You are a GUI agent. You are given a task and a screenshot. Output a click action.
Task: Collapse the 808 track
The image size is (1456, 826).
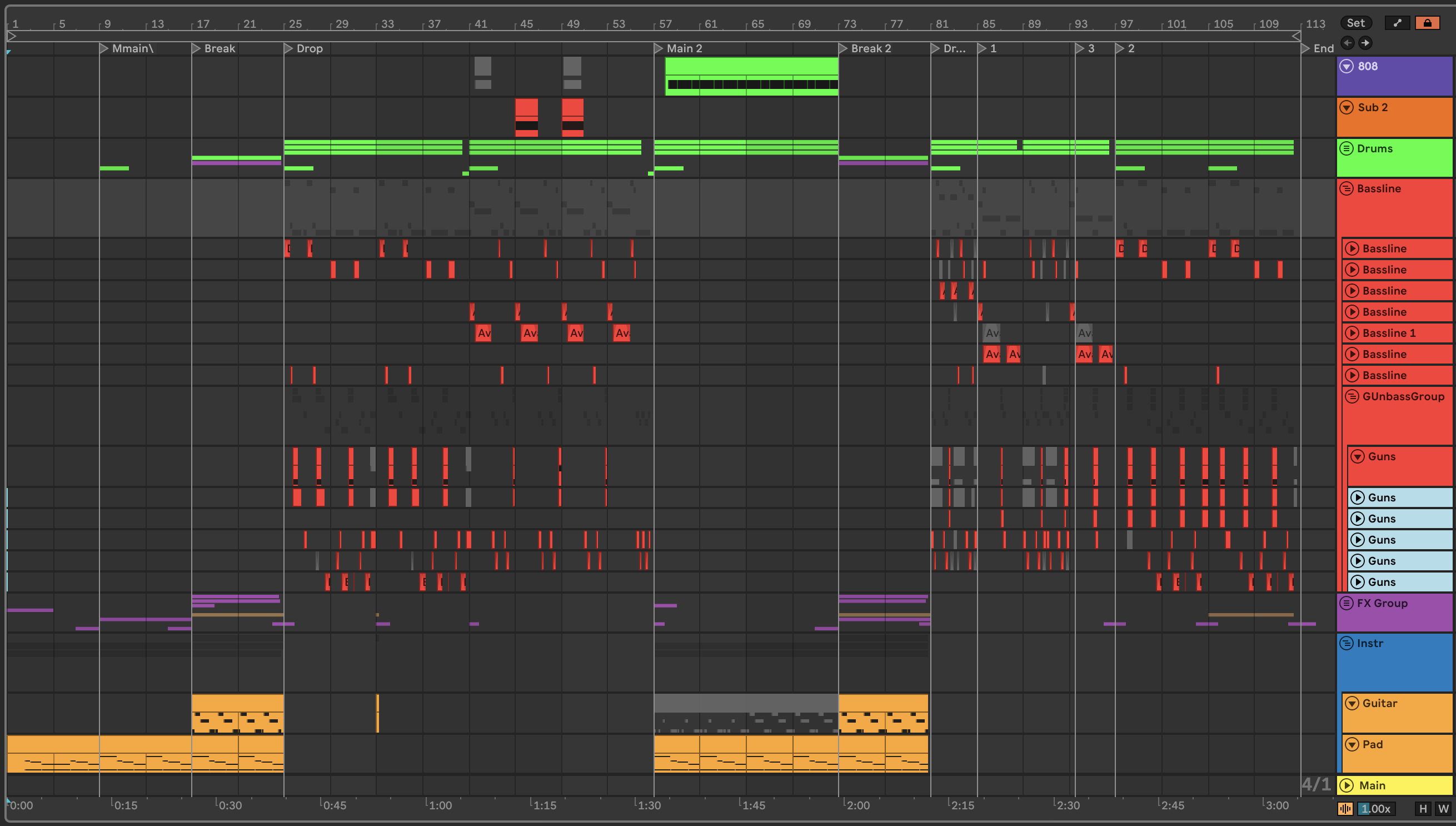pos(1347,66)
